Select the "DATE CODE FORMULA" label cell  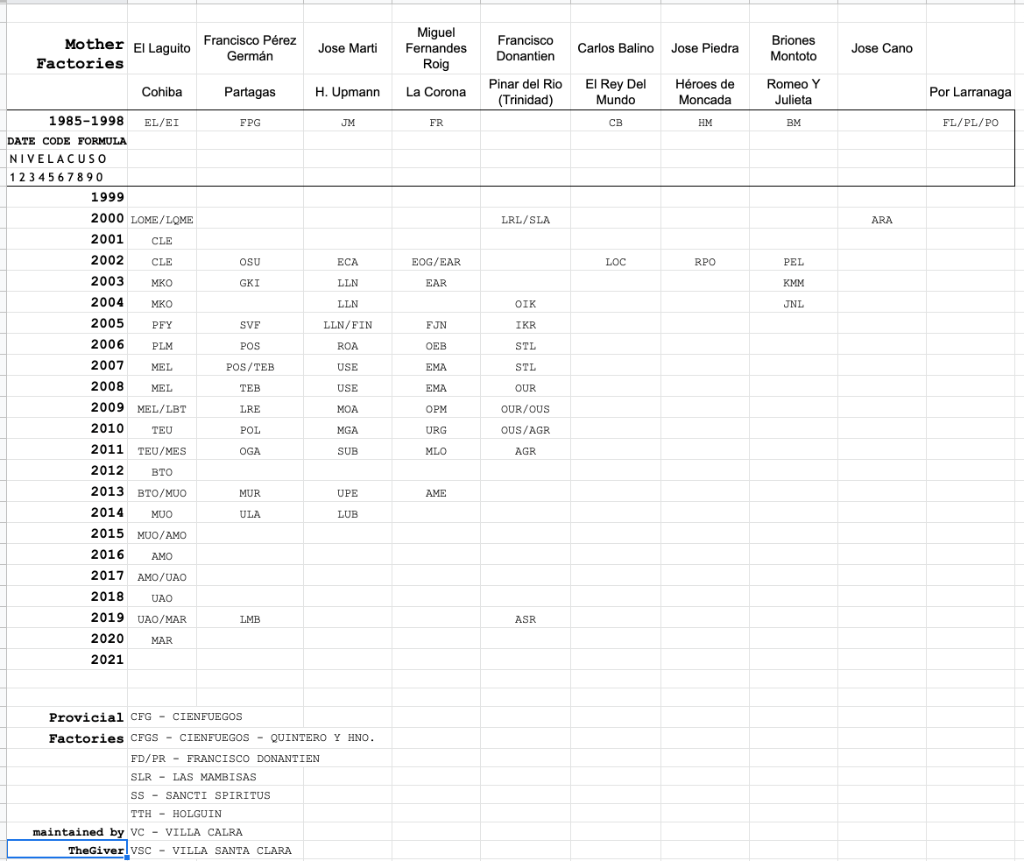point(67,140)
